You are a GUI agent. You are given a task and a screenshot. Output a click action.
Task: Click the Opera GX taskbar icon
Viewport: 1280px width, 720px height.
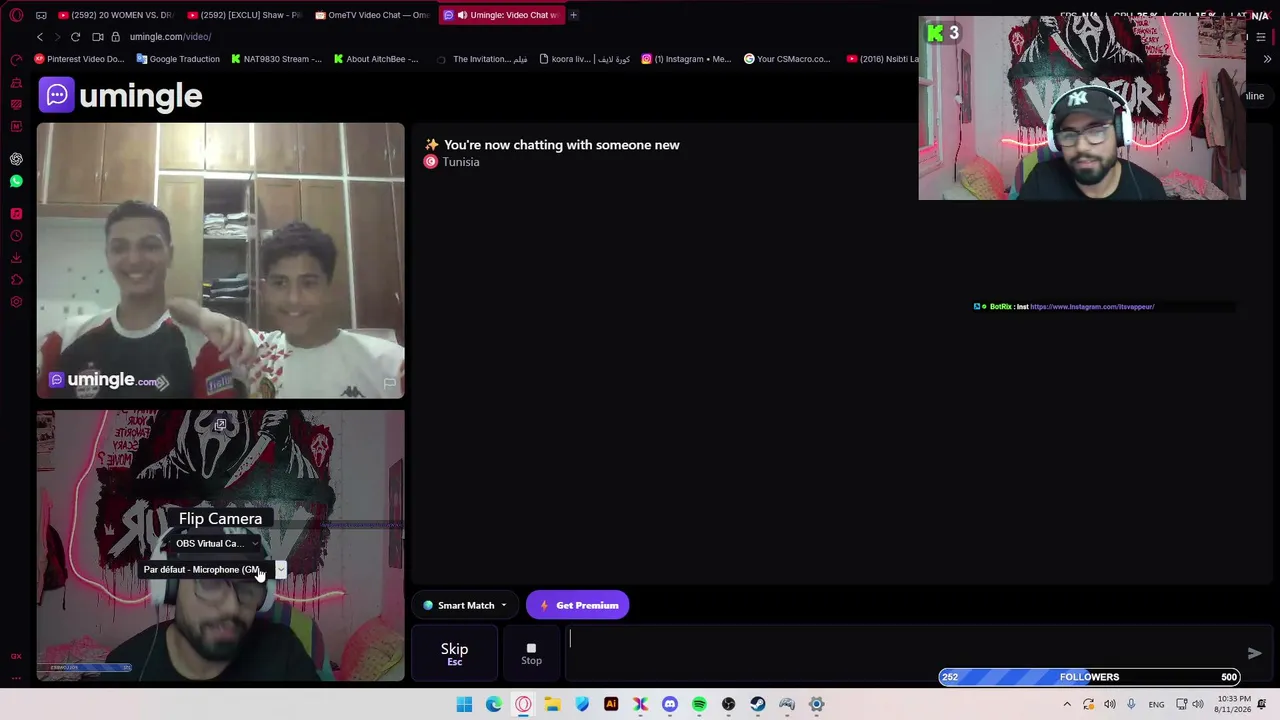(523, 704)
